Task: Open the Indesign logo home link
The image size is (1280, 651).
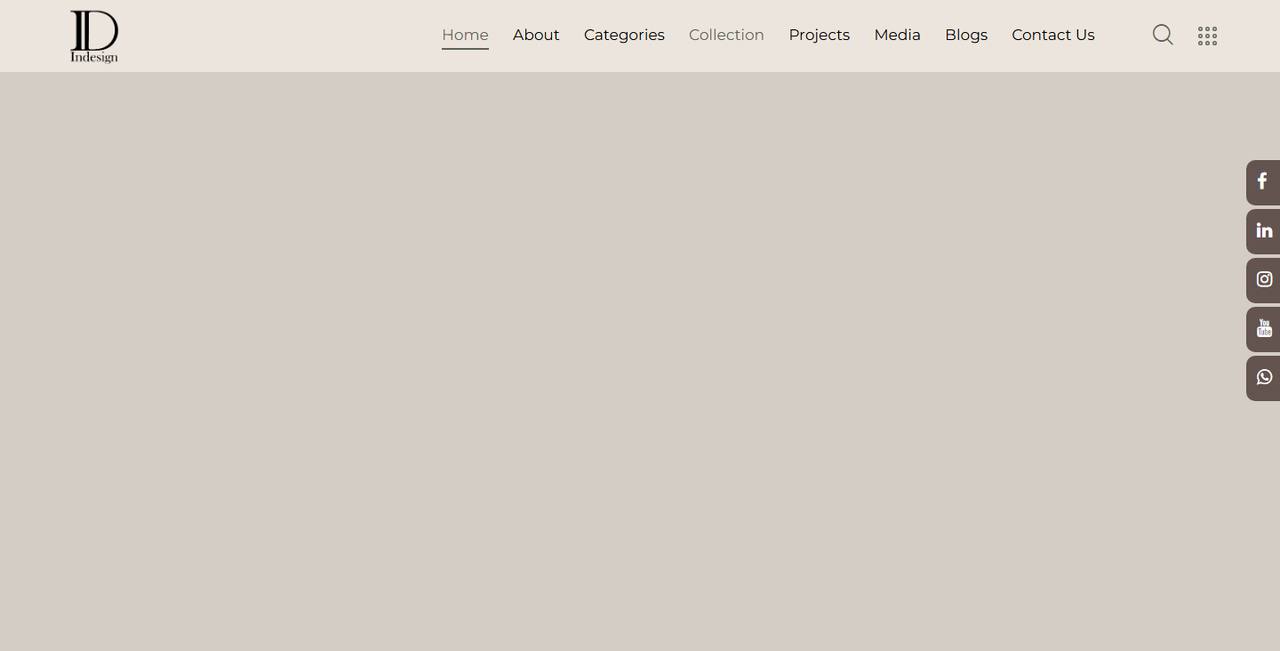Action: [94, 36]
